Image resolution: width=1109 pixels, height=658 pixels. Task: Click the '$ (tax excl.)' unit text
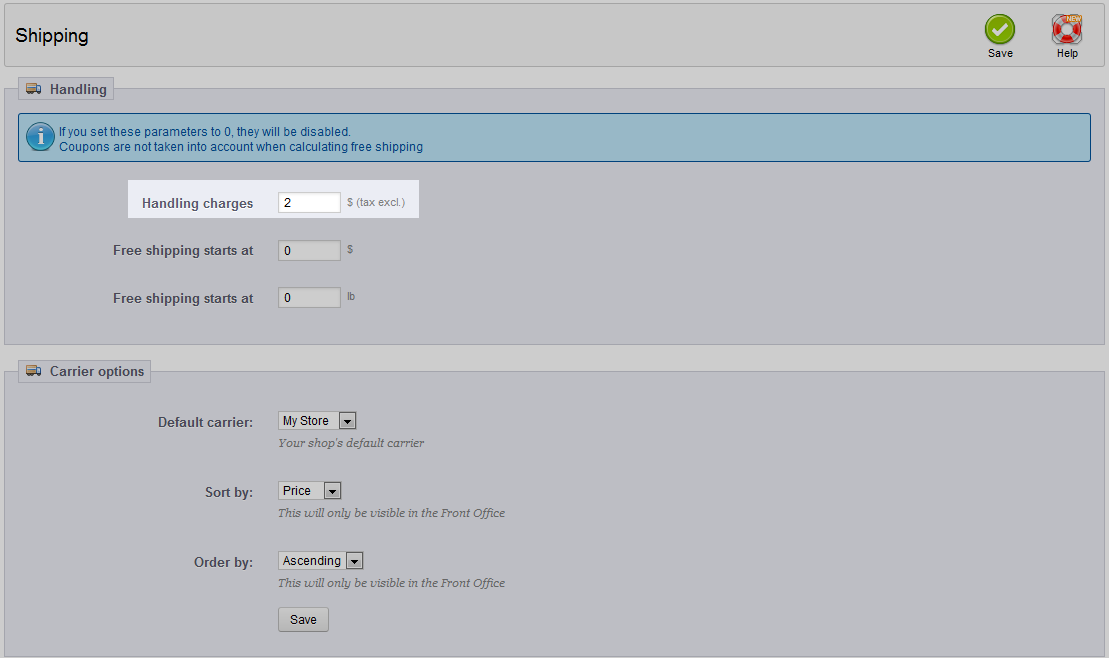[376, 202]
